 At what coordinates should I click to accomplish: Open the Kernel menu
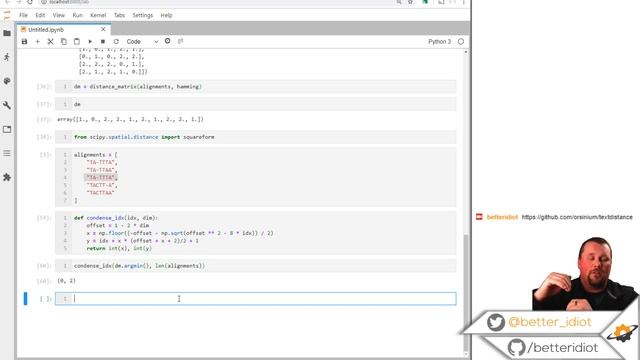tap(98, 15)
